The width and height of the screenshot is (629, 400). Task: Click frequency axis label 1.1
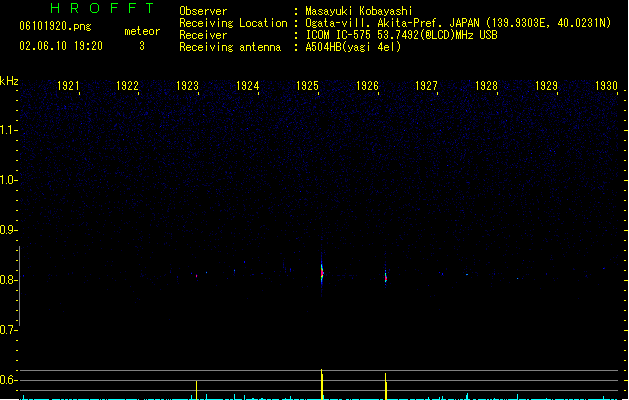[x=7, y=130]
